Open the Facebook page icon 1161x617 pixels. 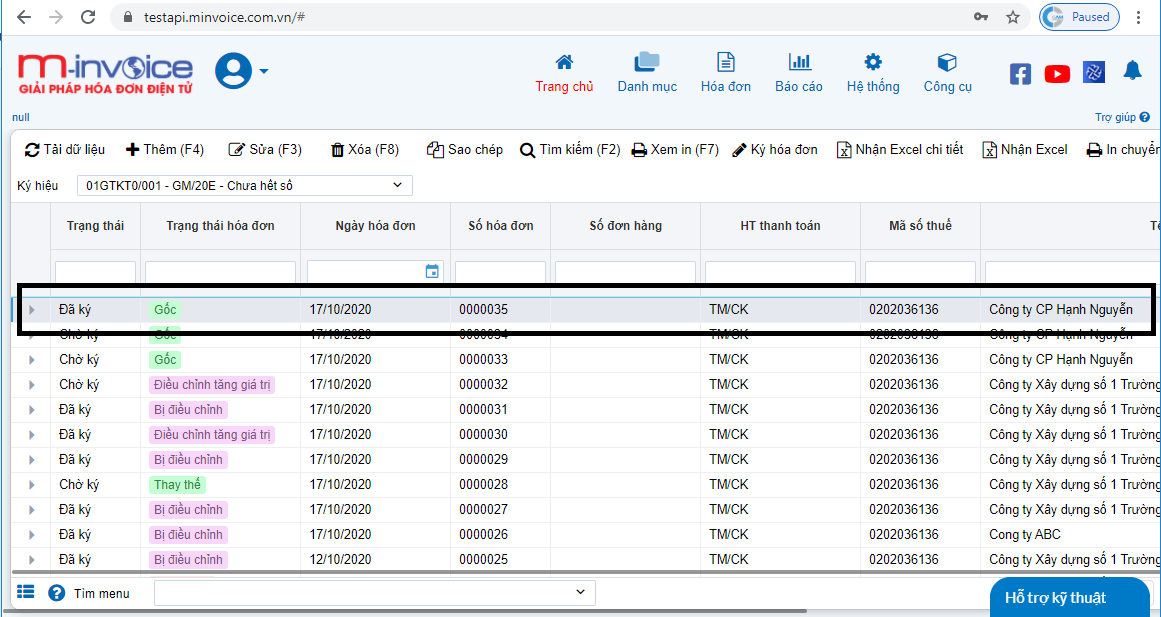click(1020, 73)
